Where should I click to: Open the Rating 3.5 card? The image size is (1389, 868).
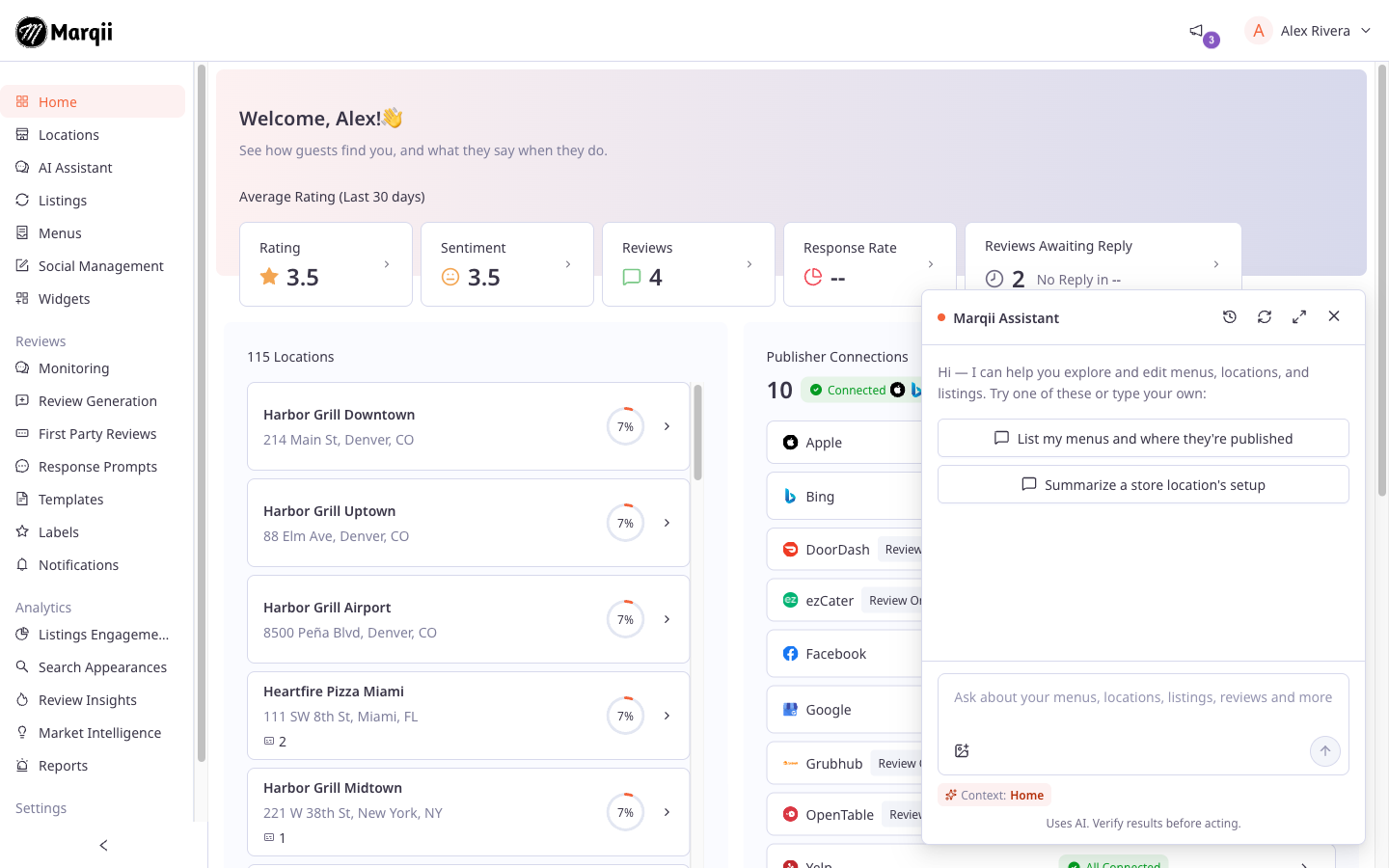tap(326, 264)
